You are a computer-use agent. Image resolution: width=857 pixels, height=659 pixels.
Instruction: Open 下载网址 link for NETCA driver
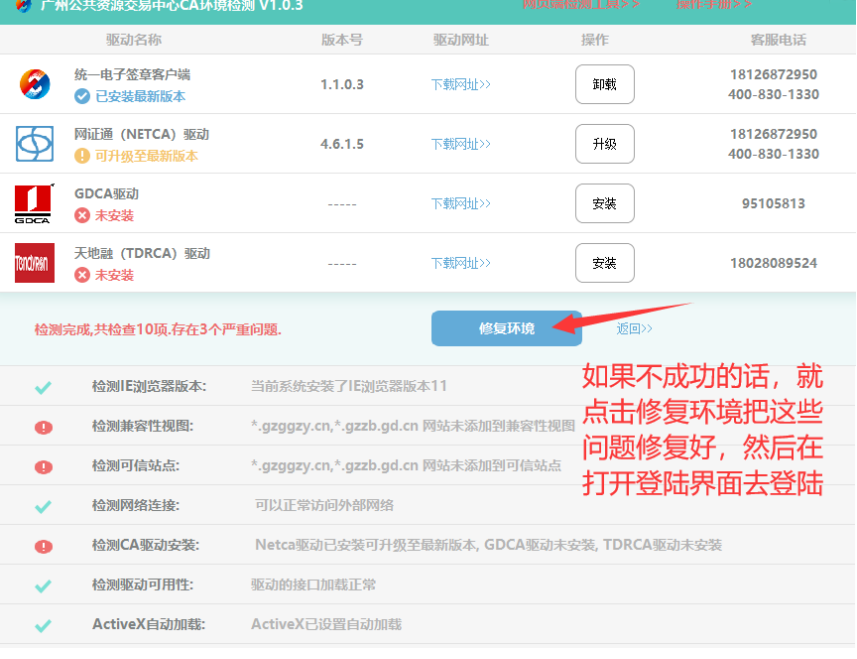click(x=461, y=144)
